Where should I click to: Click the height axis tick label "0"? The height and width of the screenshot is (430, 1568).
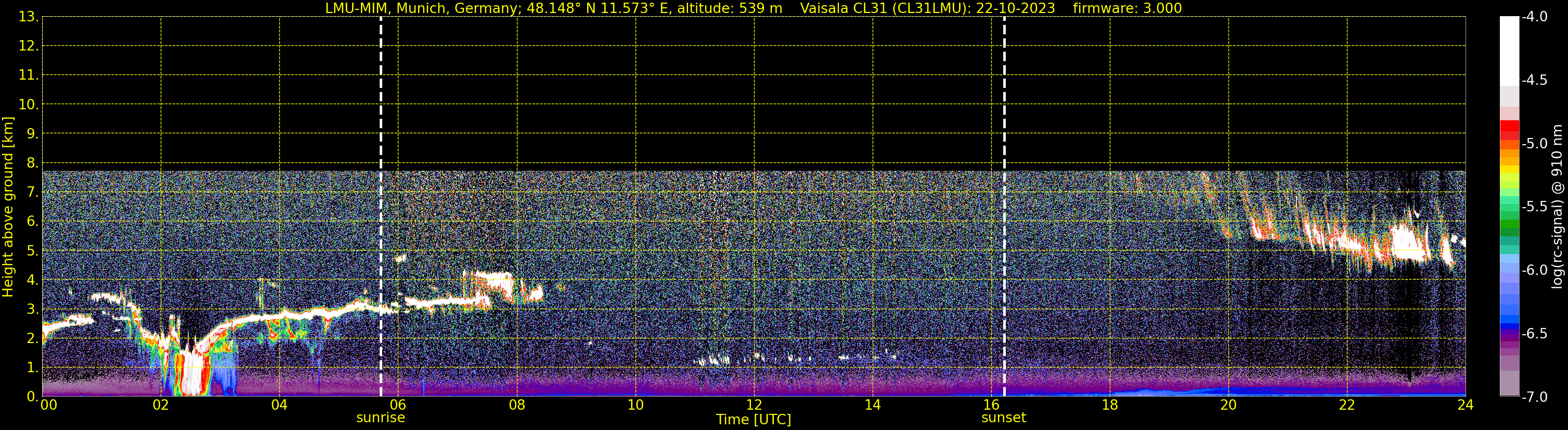coord(33,397)
